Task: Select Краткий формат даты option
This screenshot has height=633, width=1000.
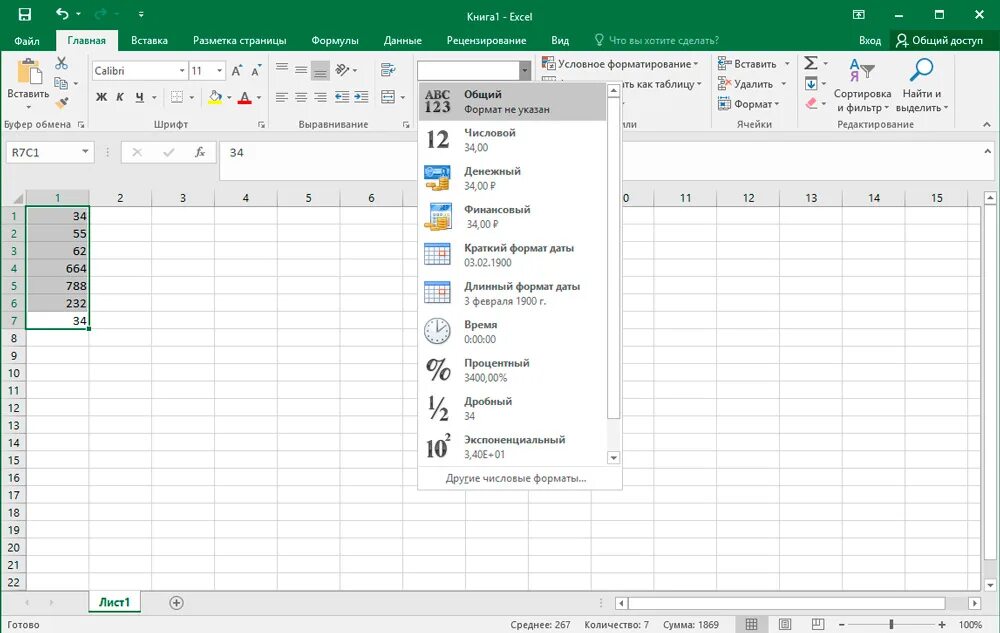Action: point(512,255)
